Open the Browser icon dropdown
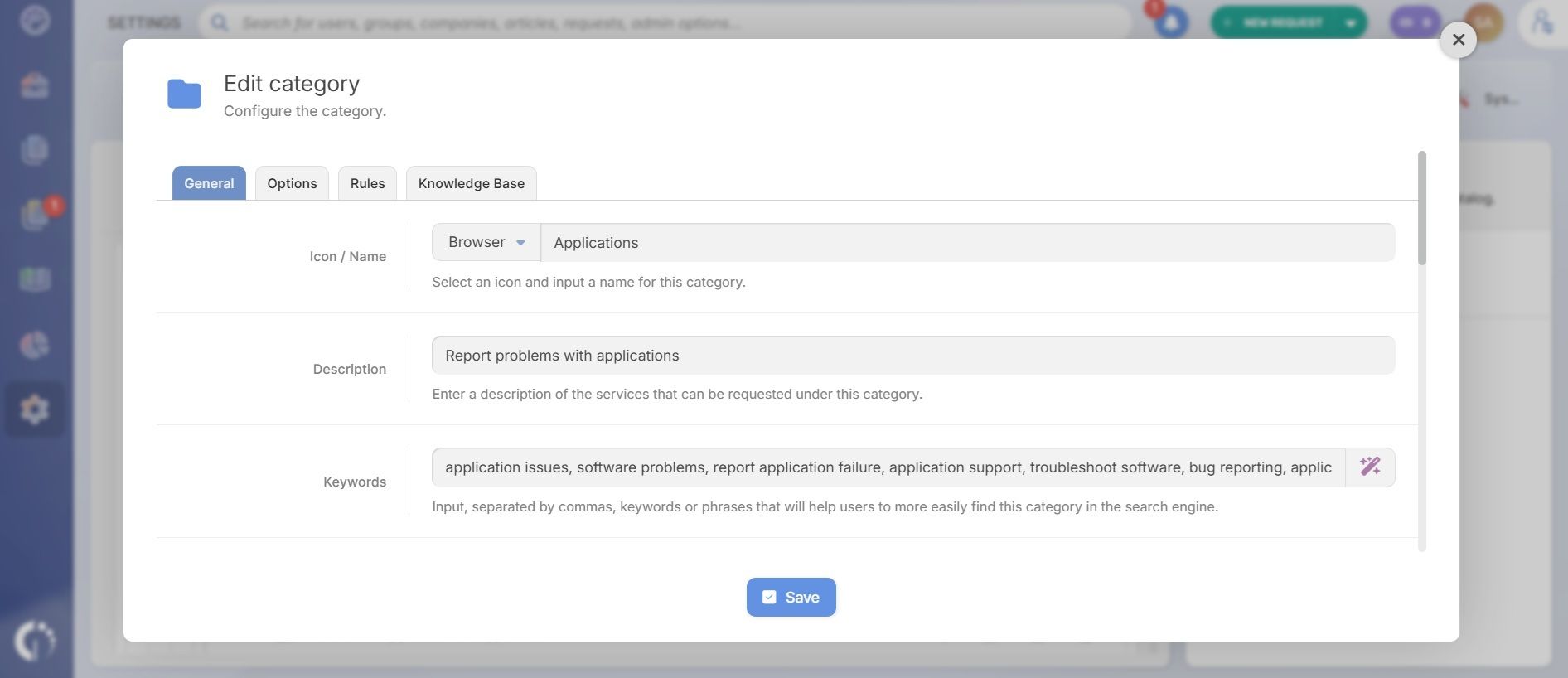This screenshot has width=1568, height=678. [486, 242]
